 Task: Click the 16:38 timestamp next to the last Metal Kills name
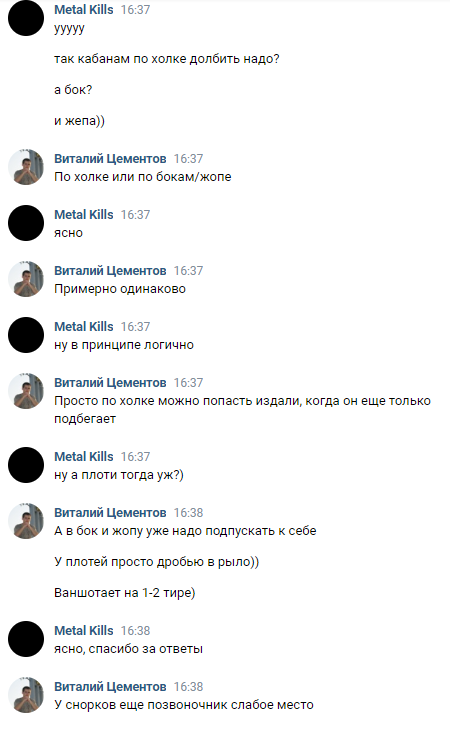(x=135, y=630)
